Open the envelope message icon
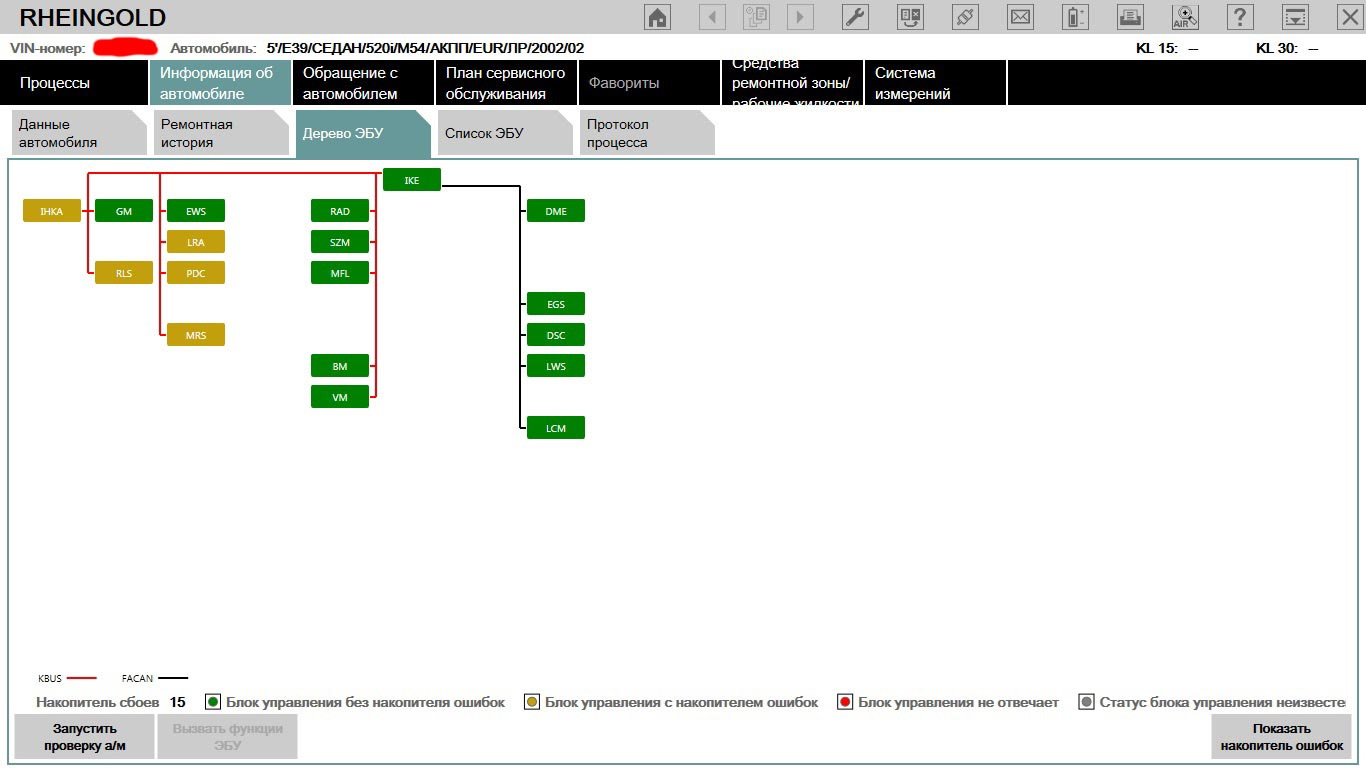This screenshot has height=768, width=1366. [1020, 17]
